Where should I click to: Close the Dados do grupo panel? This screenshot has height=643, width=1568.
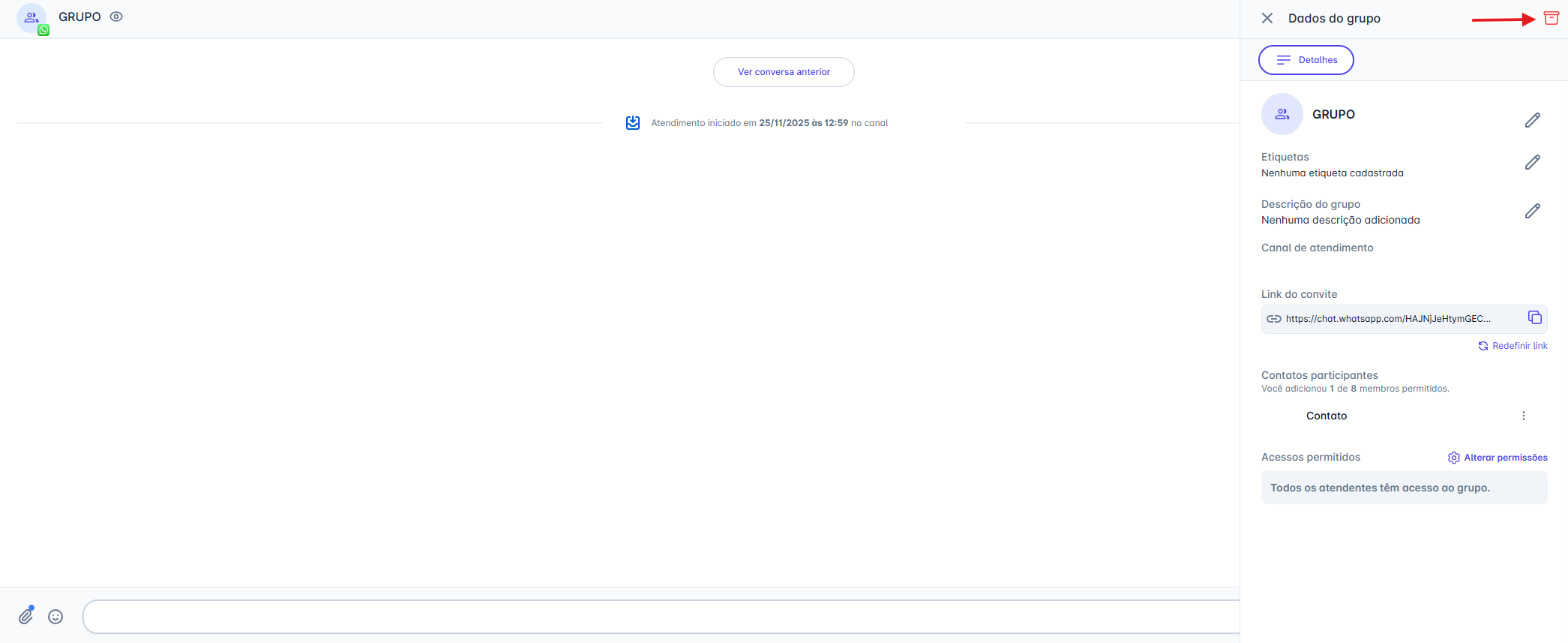[1267, 18]
